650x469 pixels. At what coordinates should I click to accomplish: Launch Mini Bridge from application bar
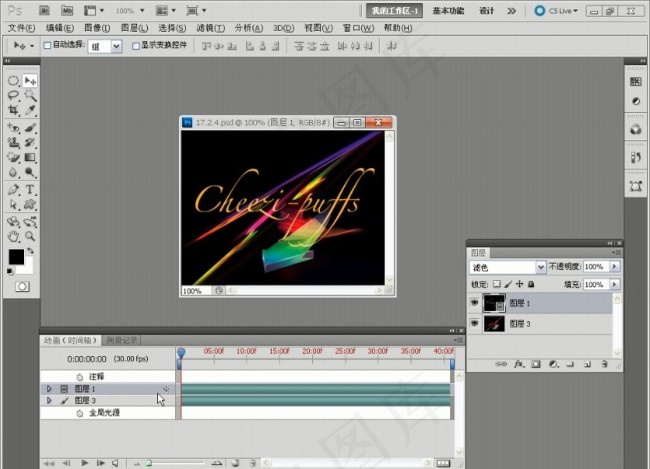pyautogui.click(x=67, y=10)
